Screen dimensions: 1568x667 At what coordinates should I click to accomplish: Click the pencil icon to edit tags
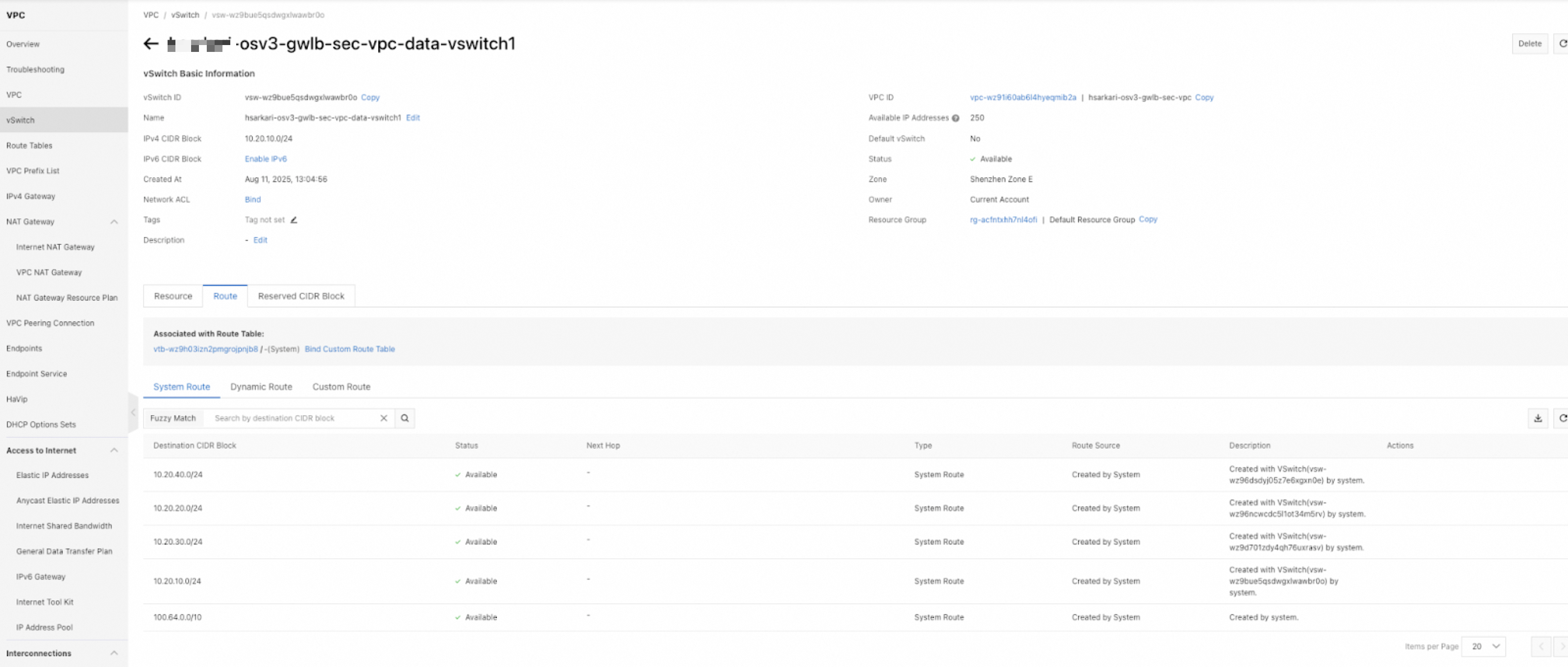294,220
